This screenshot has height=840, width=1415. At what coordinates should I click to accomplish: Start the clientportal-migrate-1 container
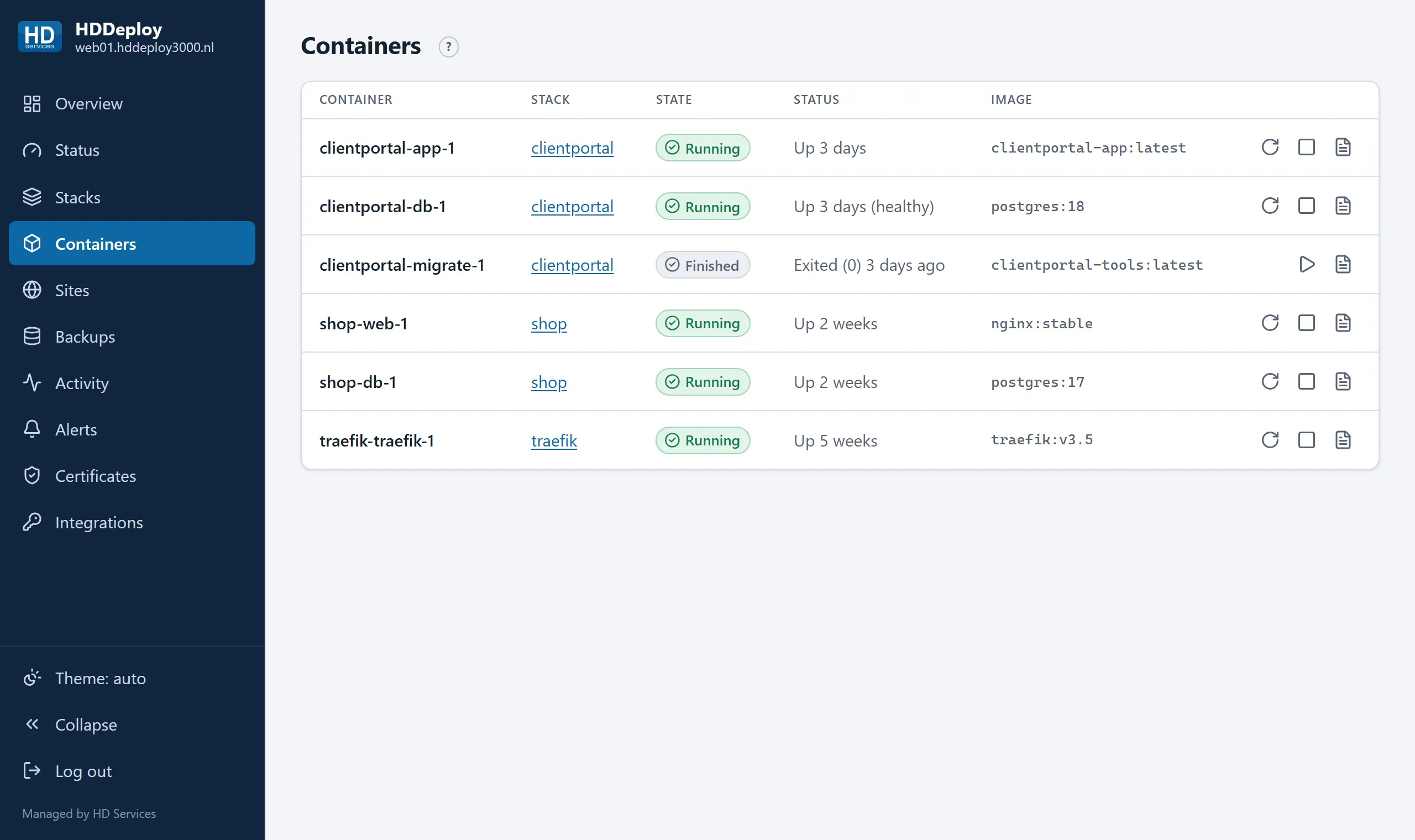pos(1306,264)
